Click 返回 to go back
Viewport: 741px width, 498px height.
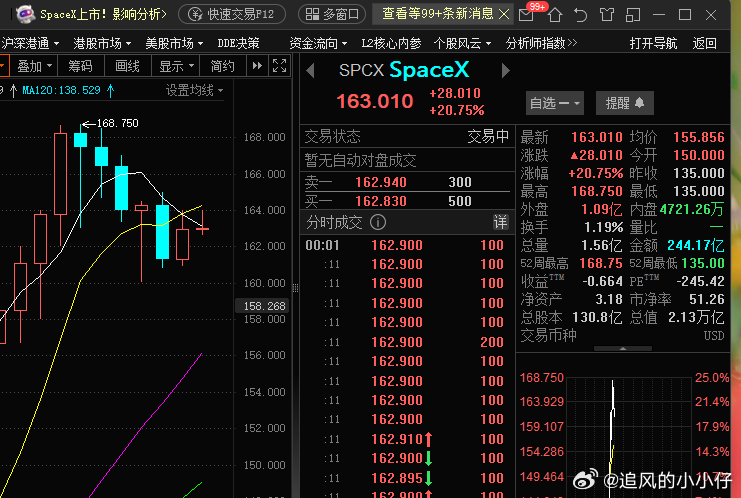coord(704,43)
